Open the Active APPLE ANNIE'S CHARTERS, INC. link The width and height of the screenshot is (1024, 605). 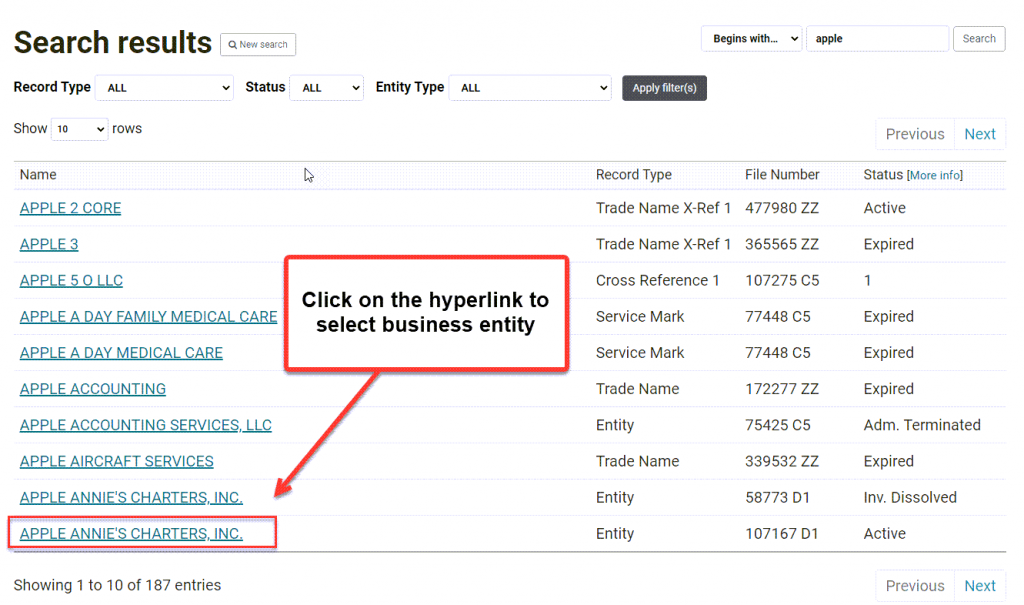point(131,534)
